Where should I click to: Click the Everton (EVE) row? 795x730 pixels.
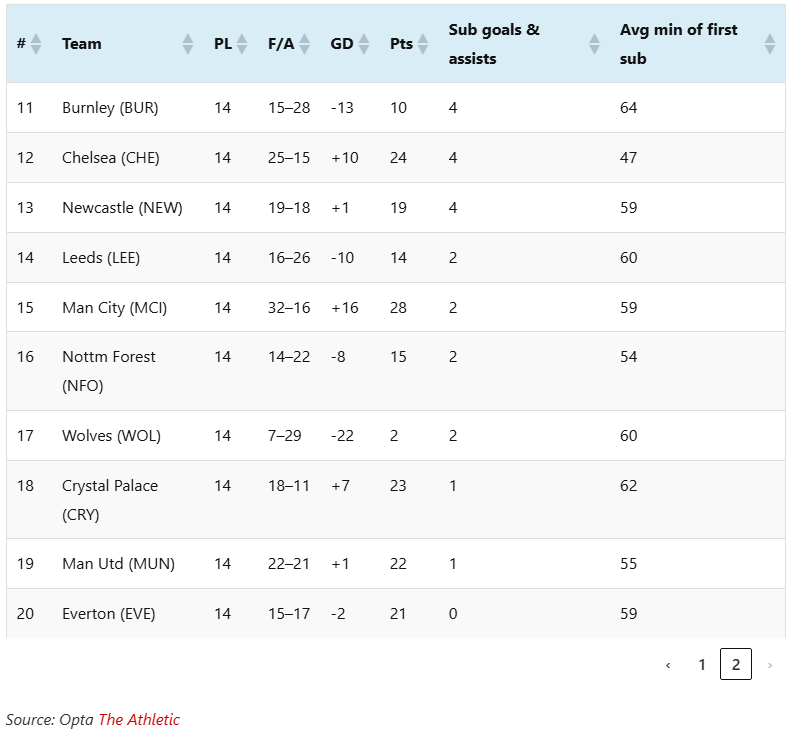point(109,614)
